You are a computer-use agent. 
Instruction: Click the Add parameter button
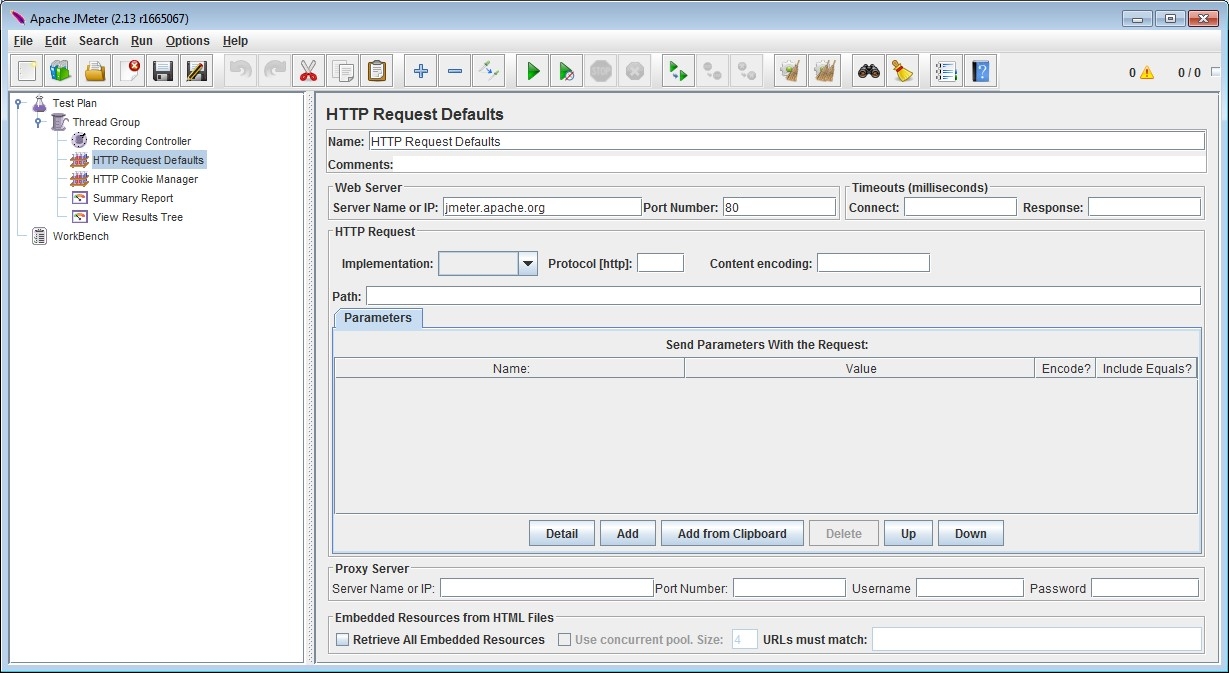pos(628,534)
